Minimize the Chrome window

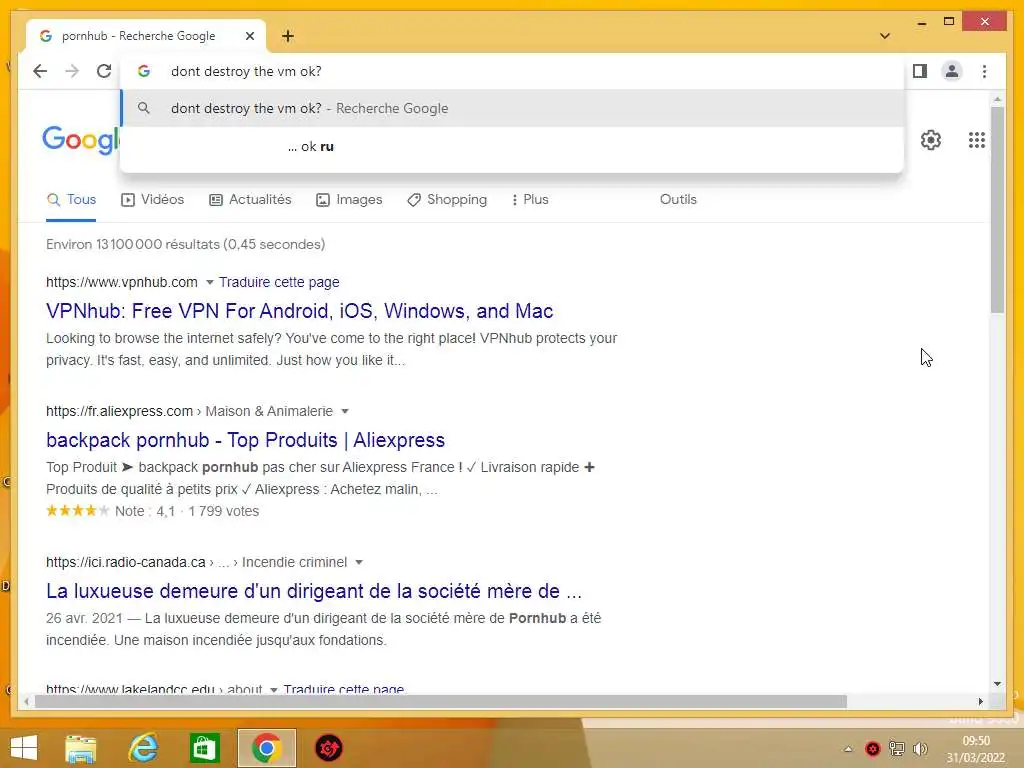click(x=921, y=22)
